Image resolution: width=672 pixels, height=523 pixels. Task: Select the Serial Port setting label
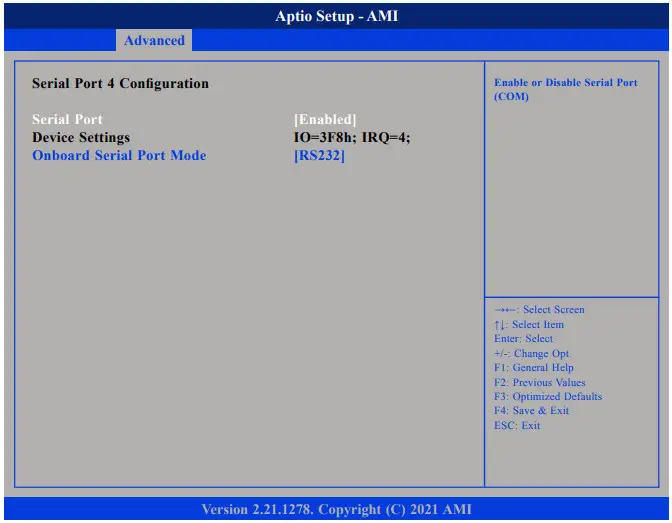click(67, 119)
